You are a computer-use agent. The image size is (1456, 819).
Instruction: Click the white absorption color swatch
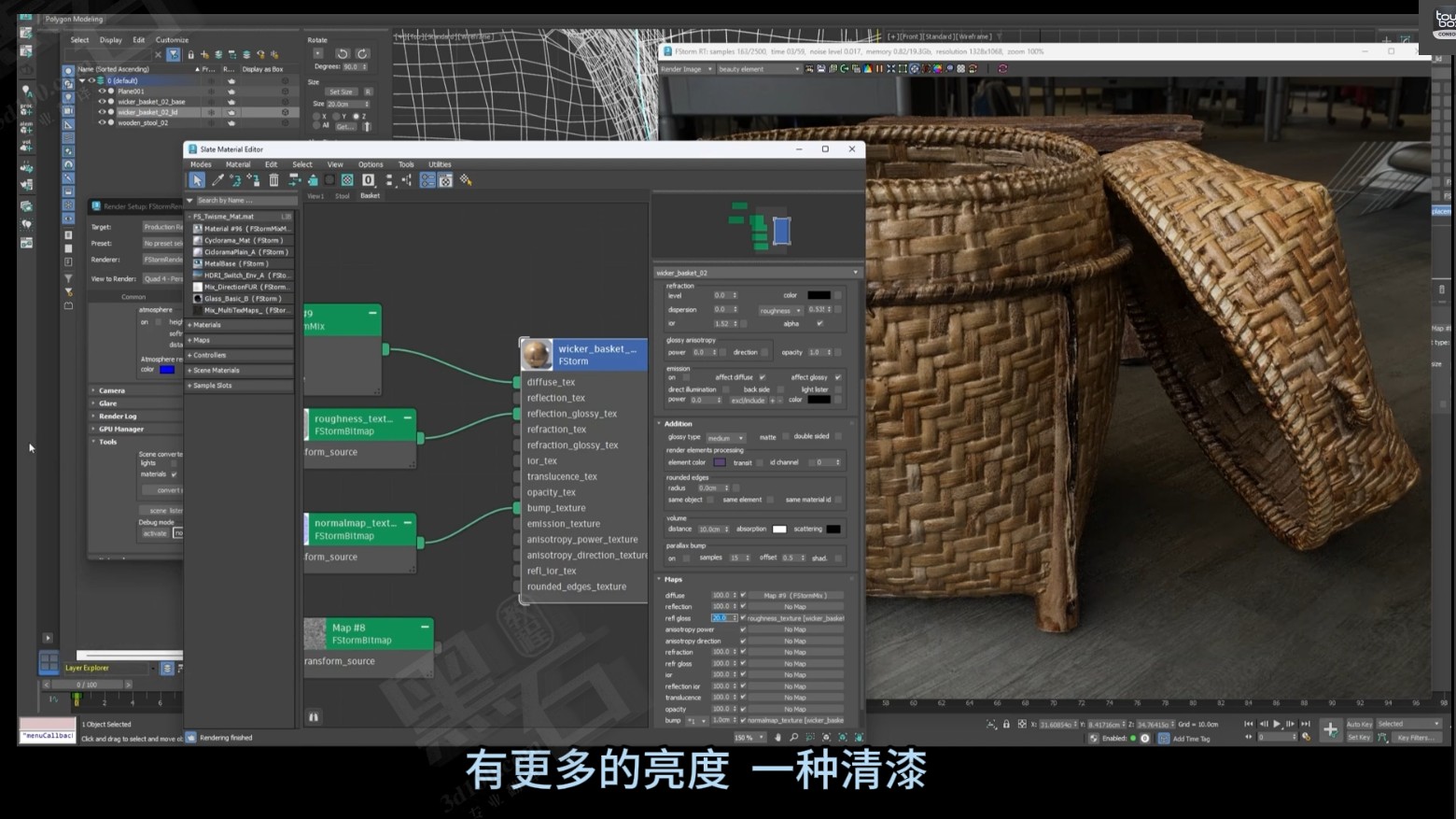[x=779, y=530]
